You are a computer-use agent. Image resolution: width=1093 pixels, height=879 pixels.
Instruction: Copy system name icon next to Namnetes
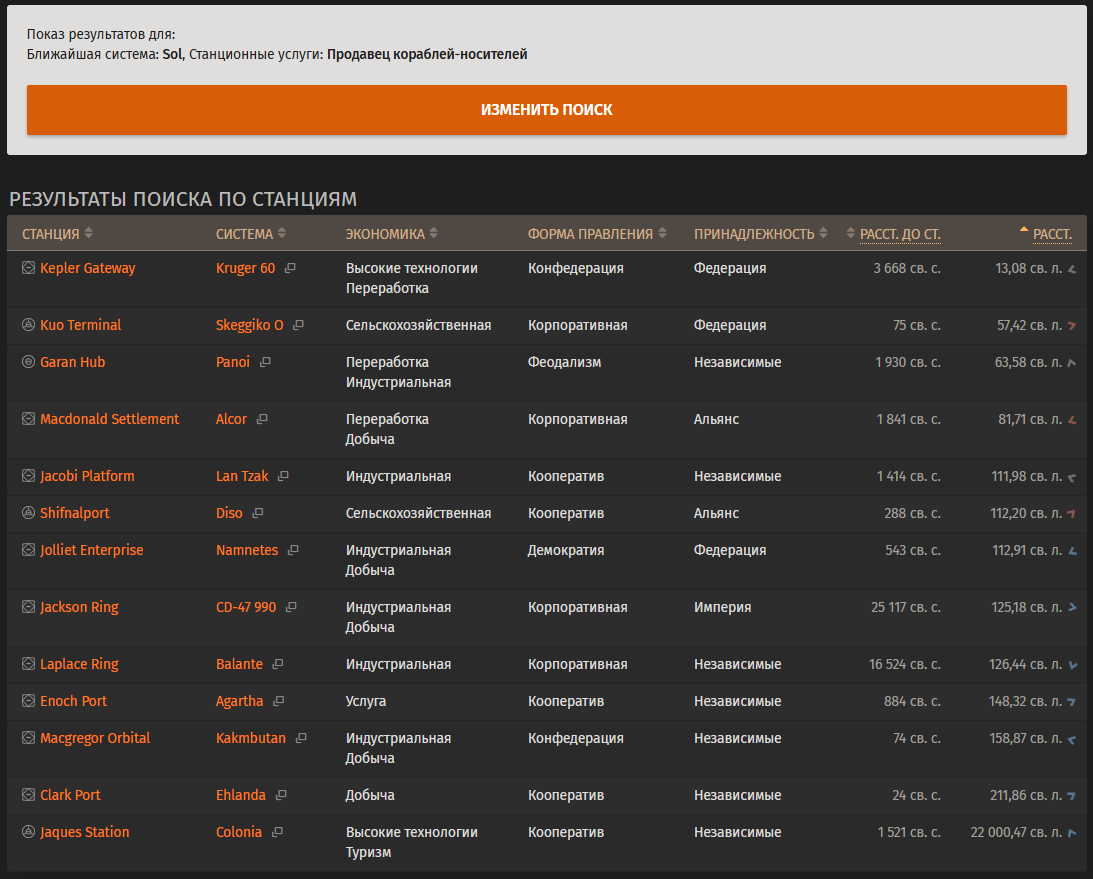point(293,550)
